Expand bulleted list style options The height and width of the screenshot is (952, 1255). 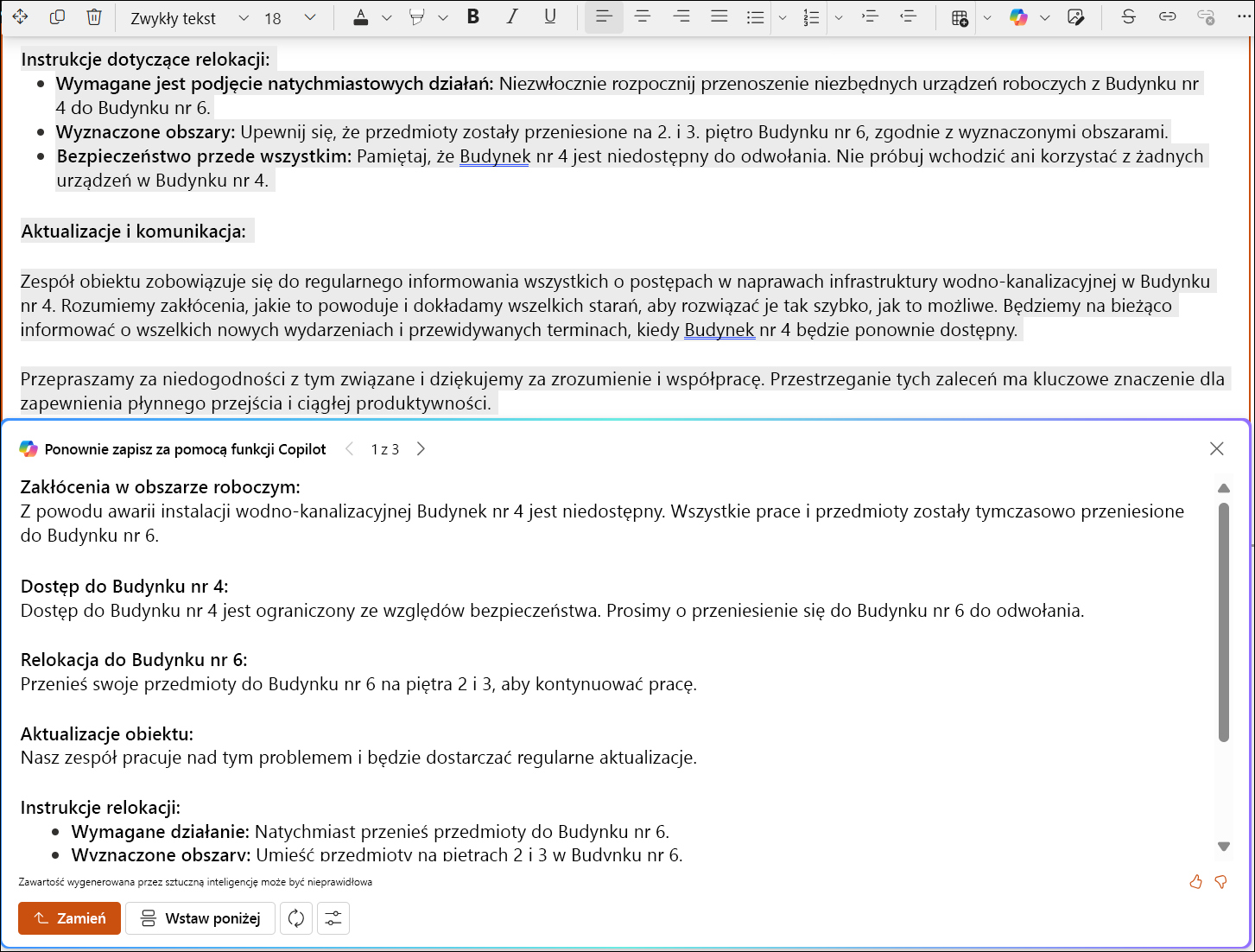coord(783,18)
